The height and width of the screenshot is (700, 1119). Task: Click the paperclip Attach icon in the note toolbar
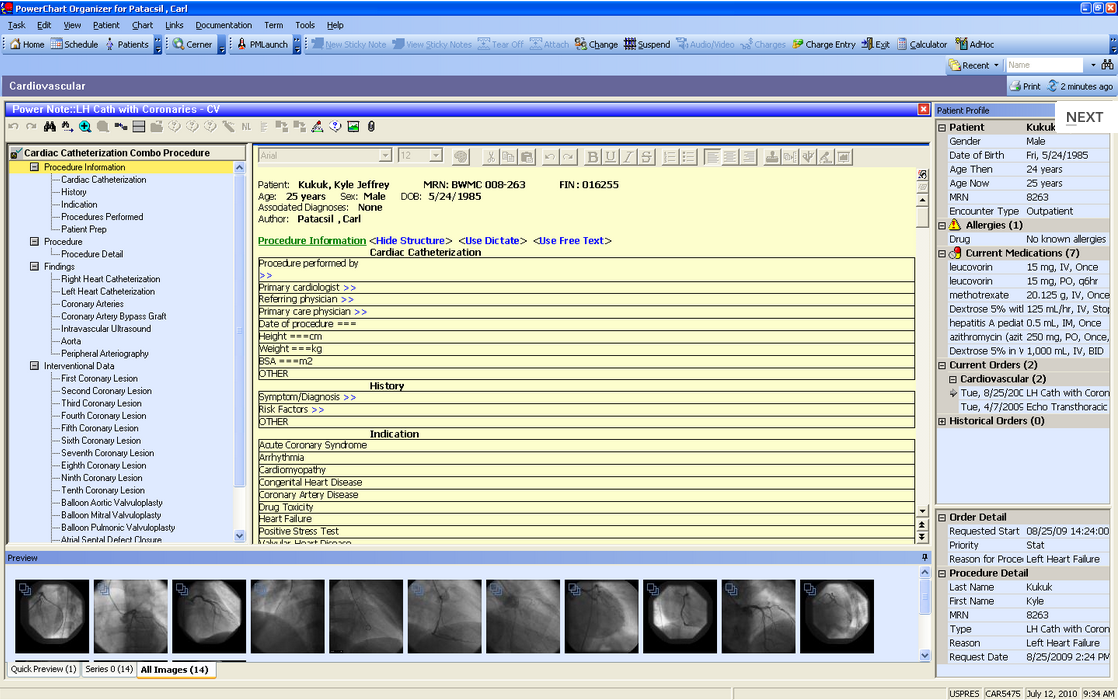tap(372, 126)
